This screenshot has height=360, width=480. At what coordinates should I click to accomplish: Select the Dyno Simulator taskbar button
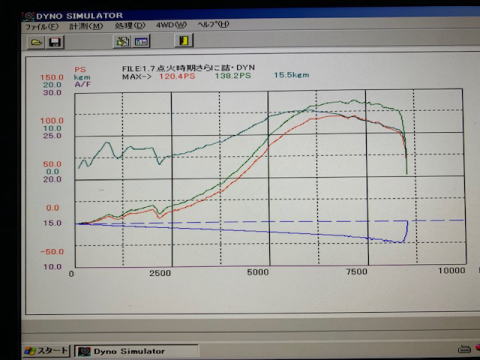137,351
